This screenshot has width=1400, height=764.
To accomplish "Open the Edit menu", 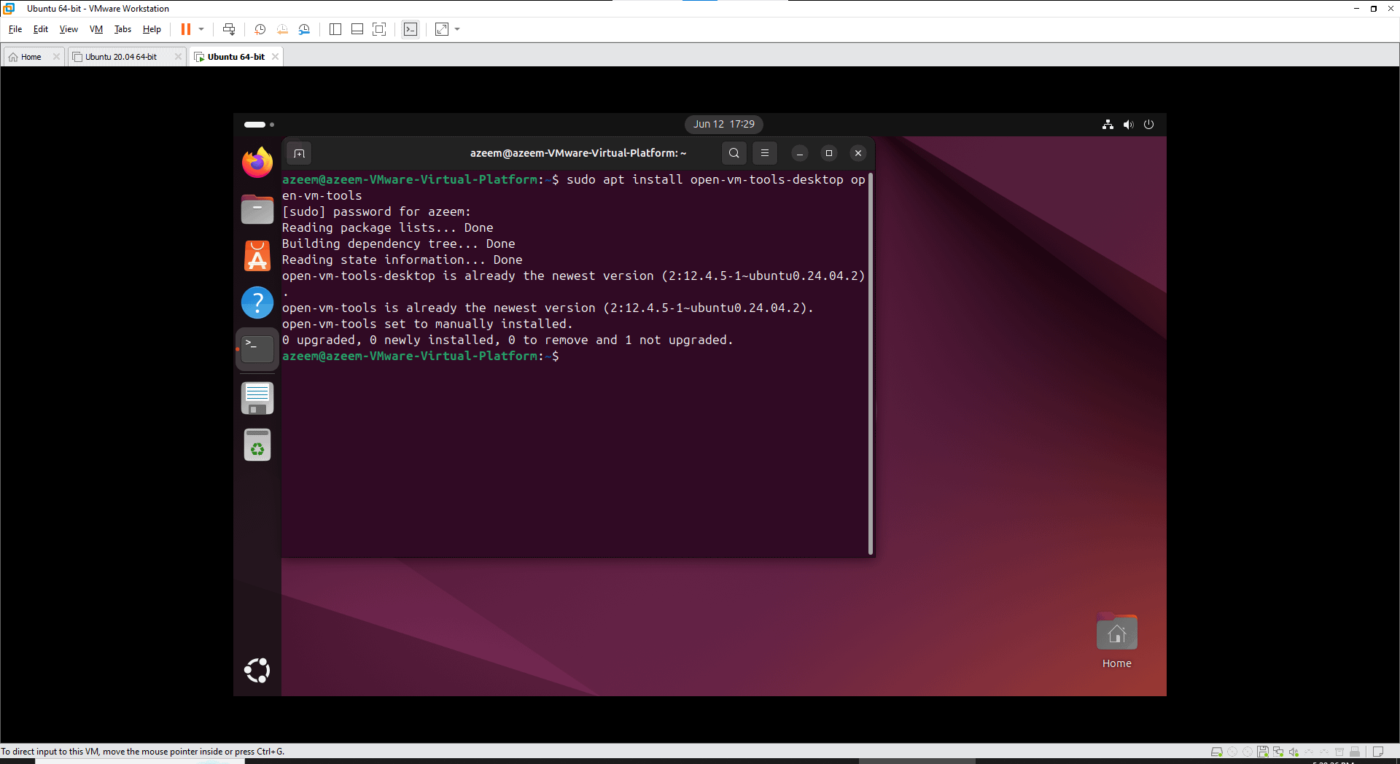I will tap(41, 29).
